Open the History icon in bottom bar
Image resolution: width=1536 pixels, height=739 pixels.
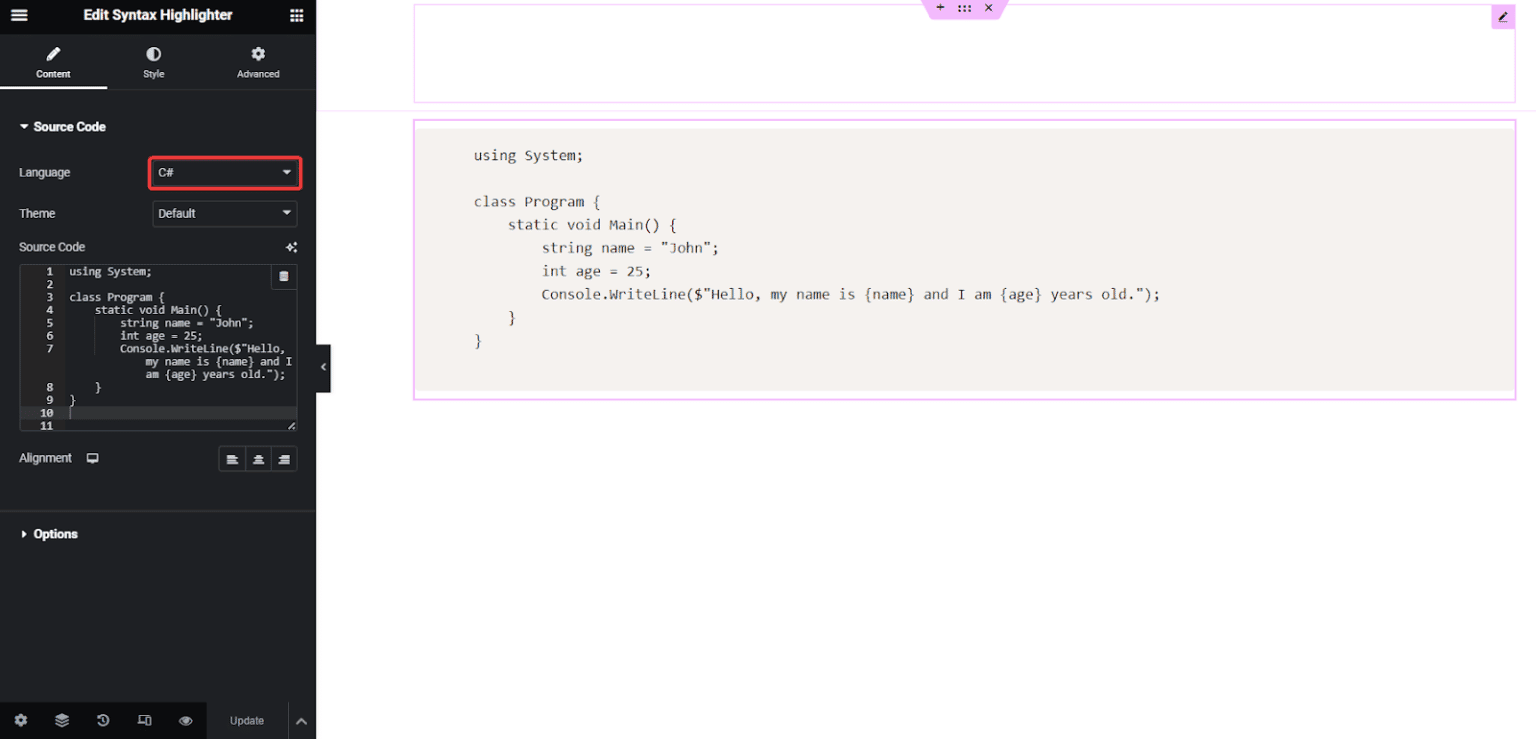click(x=103, y=720)
